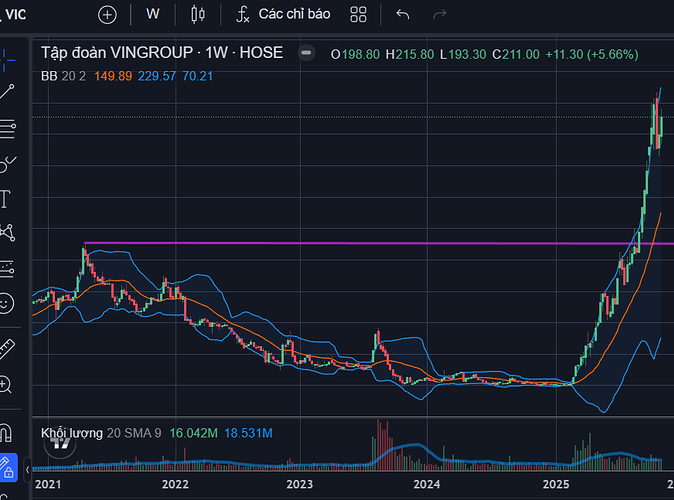Click the undo arrow button
Image resolution: width=674 pixels, height=500 pixels.
tap(403, 14)
